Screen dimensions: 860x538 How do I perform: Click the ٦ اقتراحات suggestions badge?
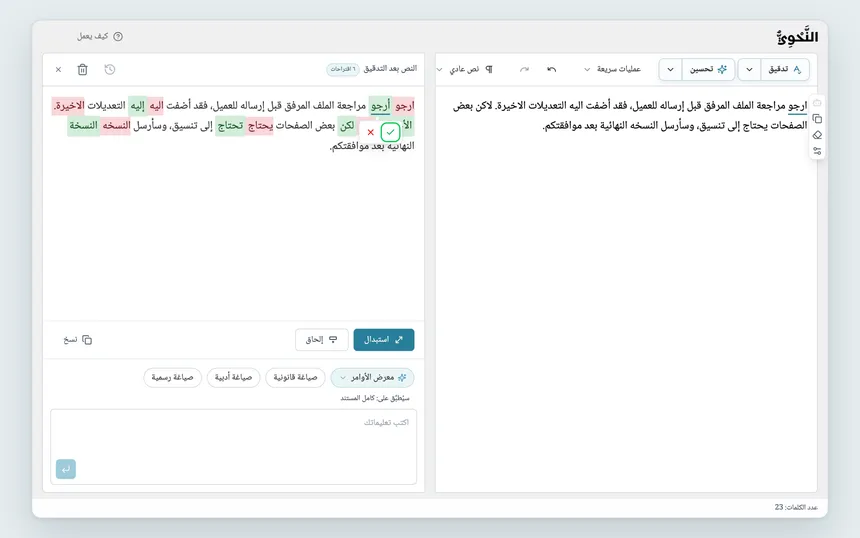[343, 69]
